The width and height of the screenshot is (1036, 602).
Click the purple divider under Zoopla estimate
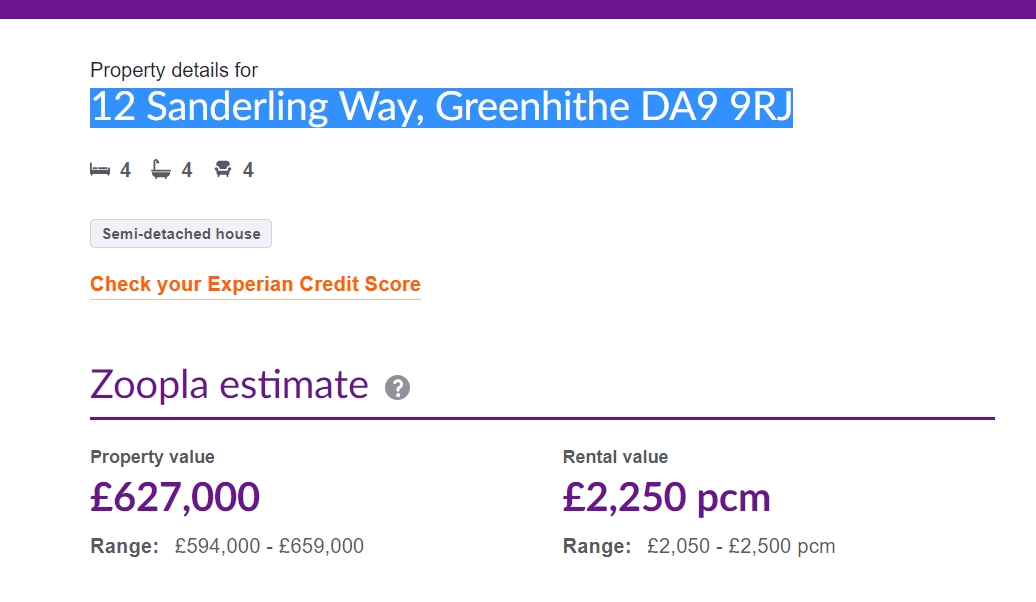tap(542, 418)
